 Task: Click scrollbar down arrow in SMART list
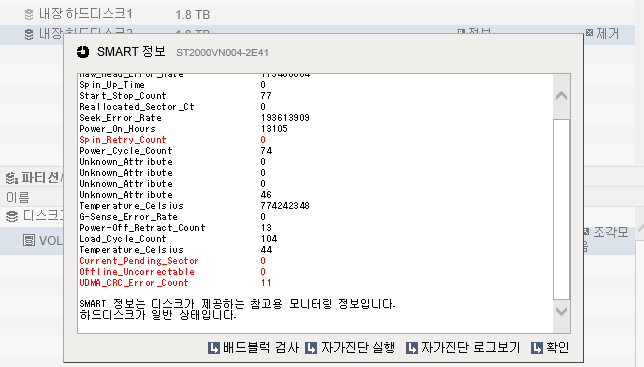[x=561, y=311]
